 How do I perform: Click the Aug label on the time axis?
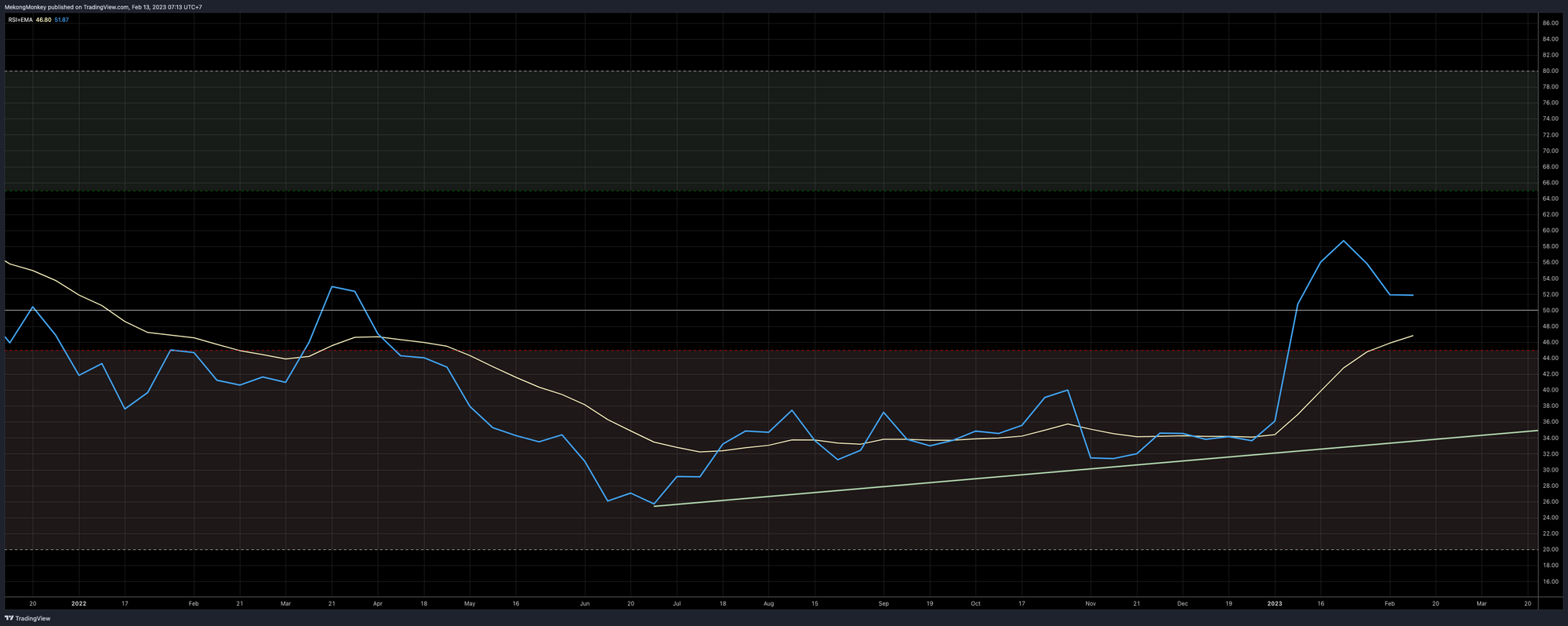tap(768, 604)
